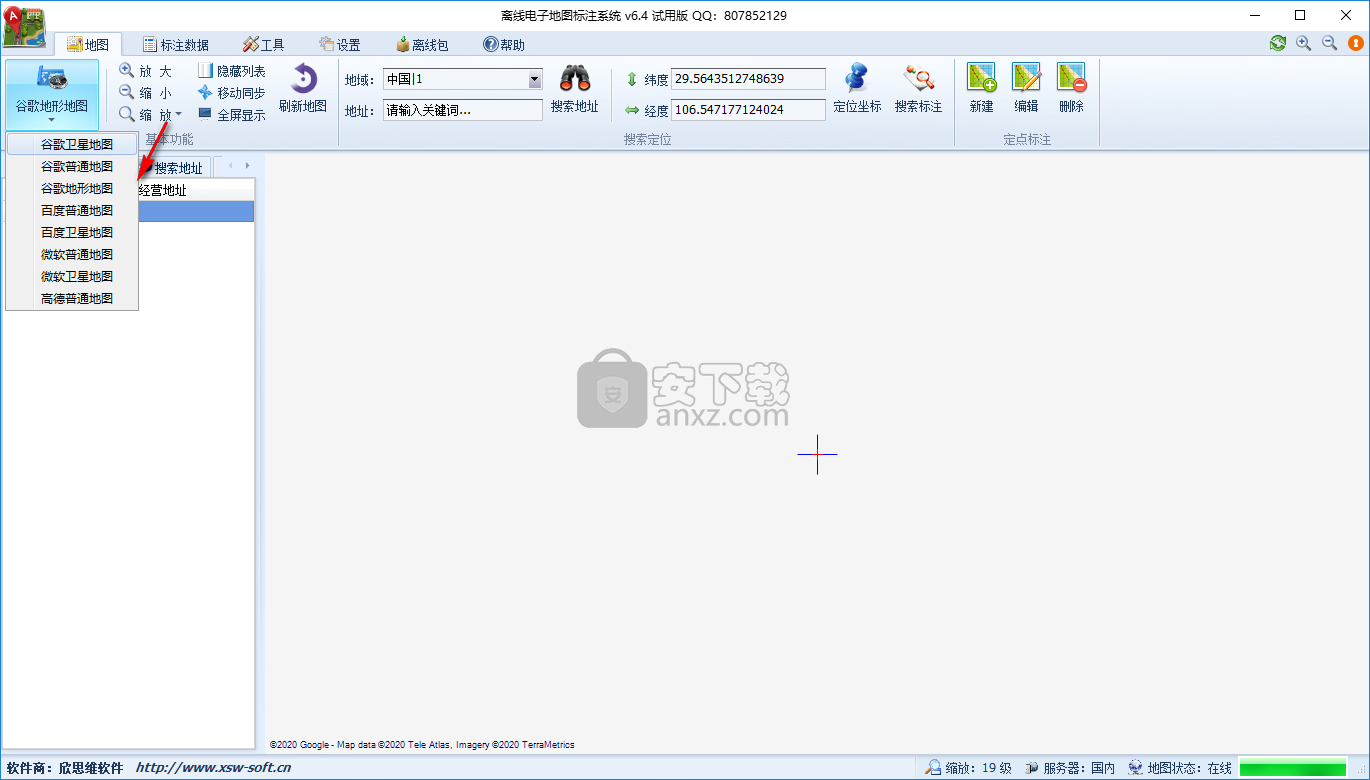The width and height of the screenshot is (1370, 780).
Task: Select 微软普通地图 from the dropdown menu
Action: click(x=72, y=255)
